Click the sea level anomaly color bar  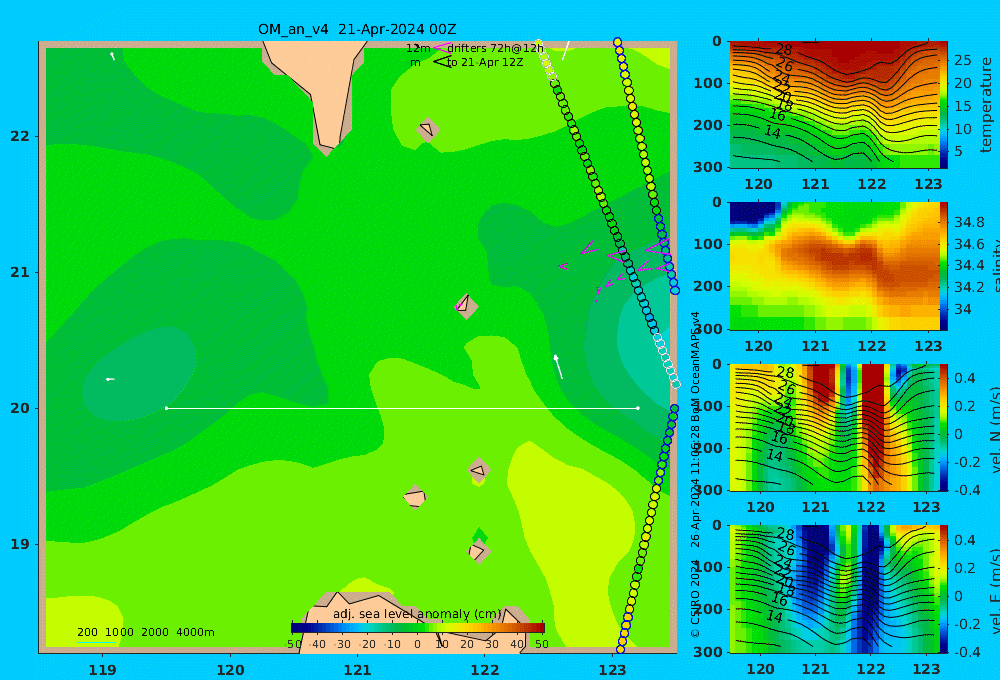click(x=418, y=627)
